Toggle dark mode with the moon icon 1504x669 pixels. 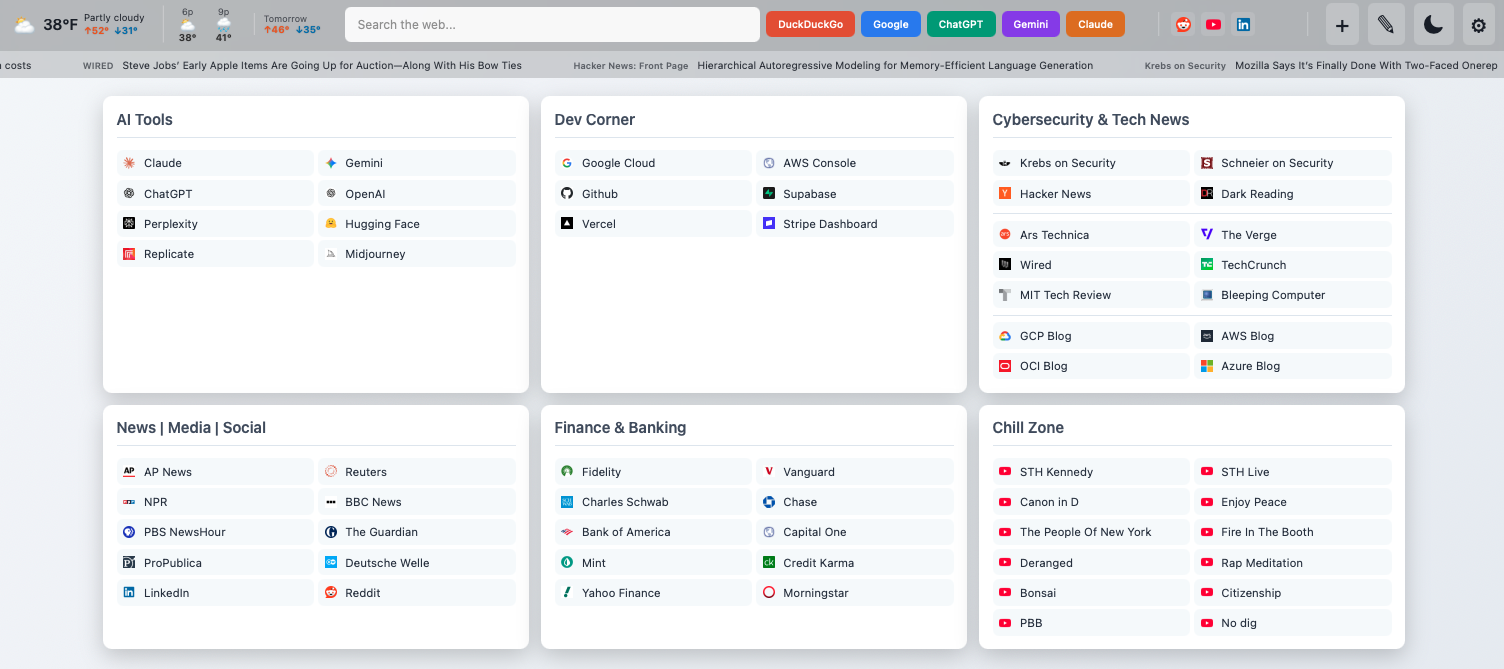point(1433,25)
